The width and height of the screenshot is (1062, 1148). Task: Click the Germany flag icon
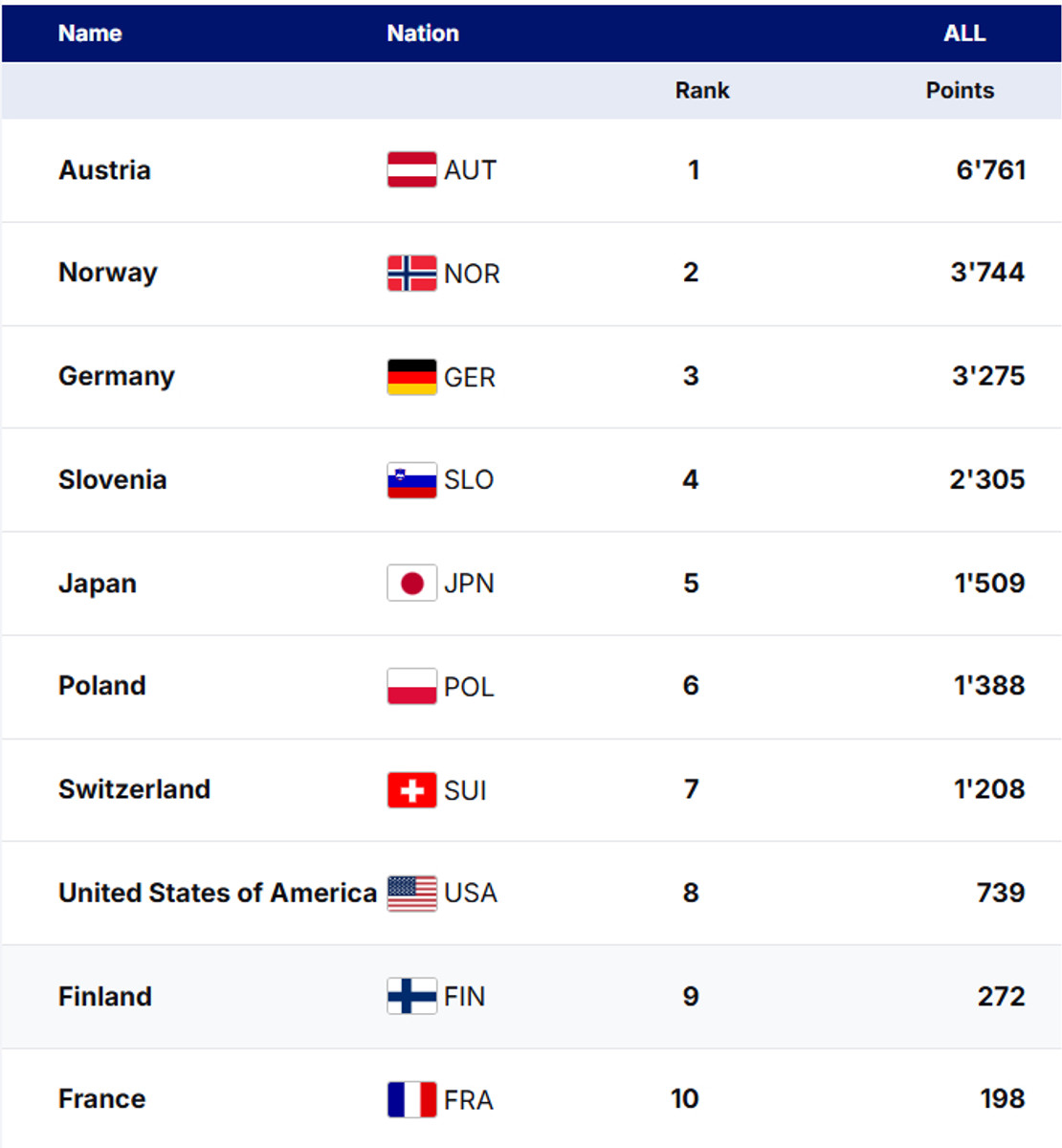[x=411, y=377]
